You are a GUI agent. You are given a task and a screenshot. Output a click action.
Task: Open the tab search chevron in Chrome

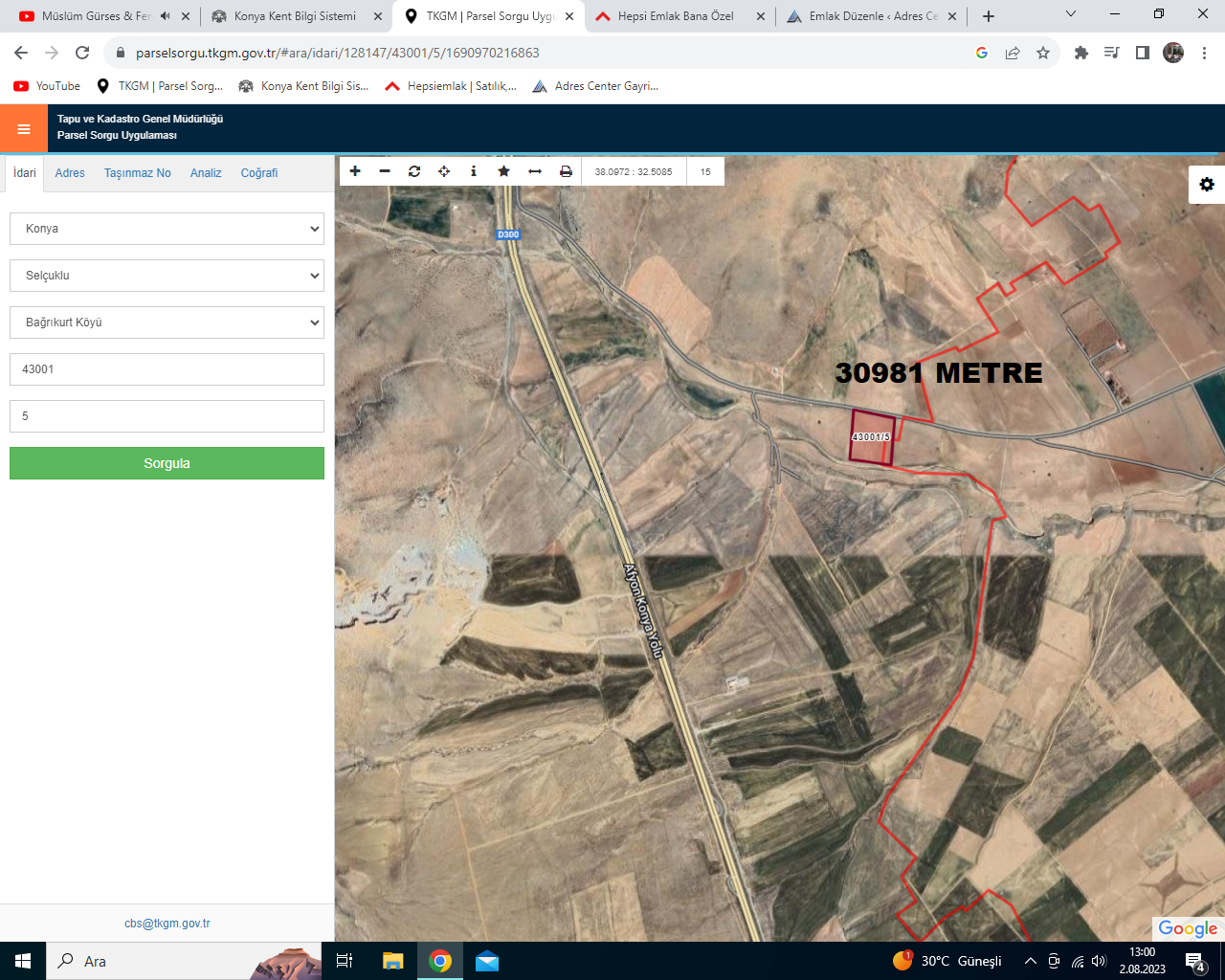pyautogui.click(x=1071, y=14)
